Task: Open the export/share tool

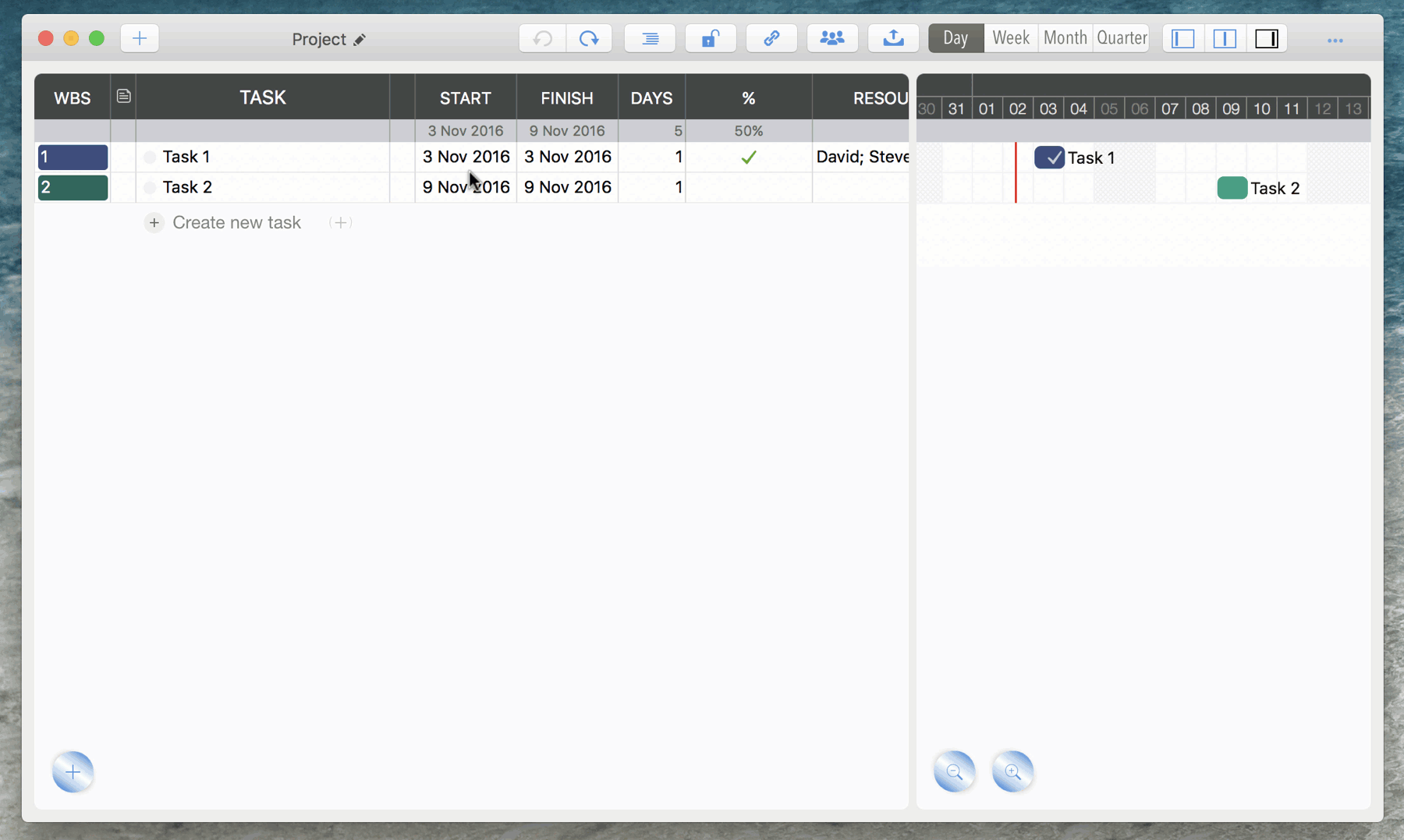Action: tap(893, 38)
